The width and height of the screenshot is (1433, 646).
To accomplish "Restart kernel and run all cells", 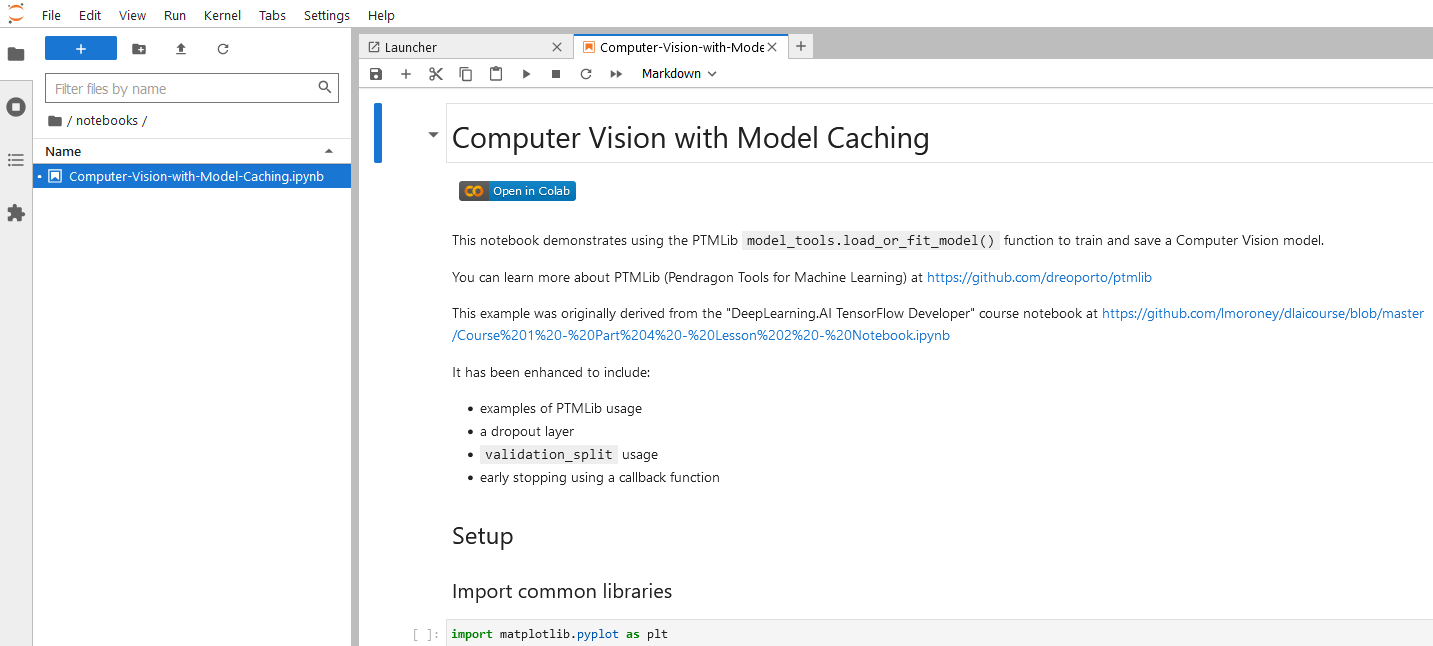I will pos(616,74).
